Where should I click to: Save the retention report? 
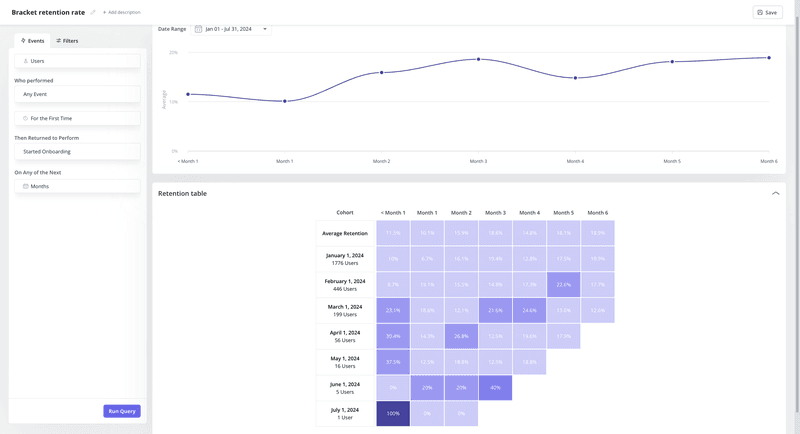[x=767, y=12]
